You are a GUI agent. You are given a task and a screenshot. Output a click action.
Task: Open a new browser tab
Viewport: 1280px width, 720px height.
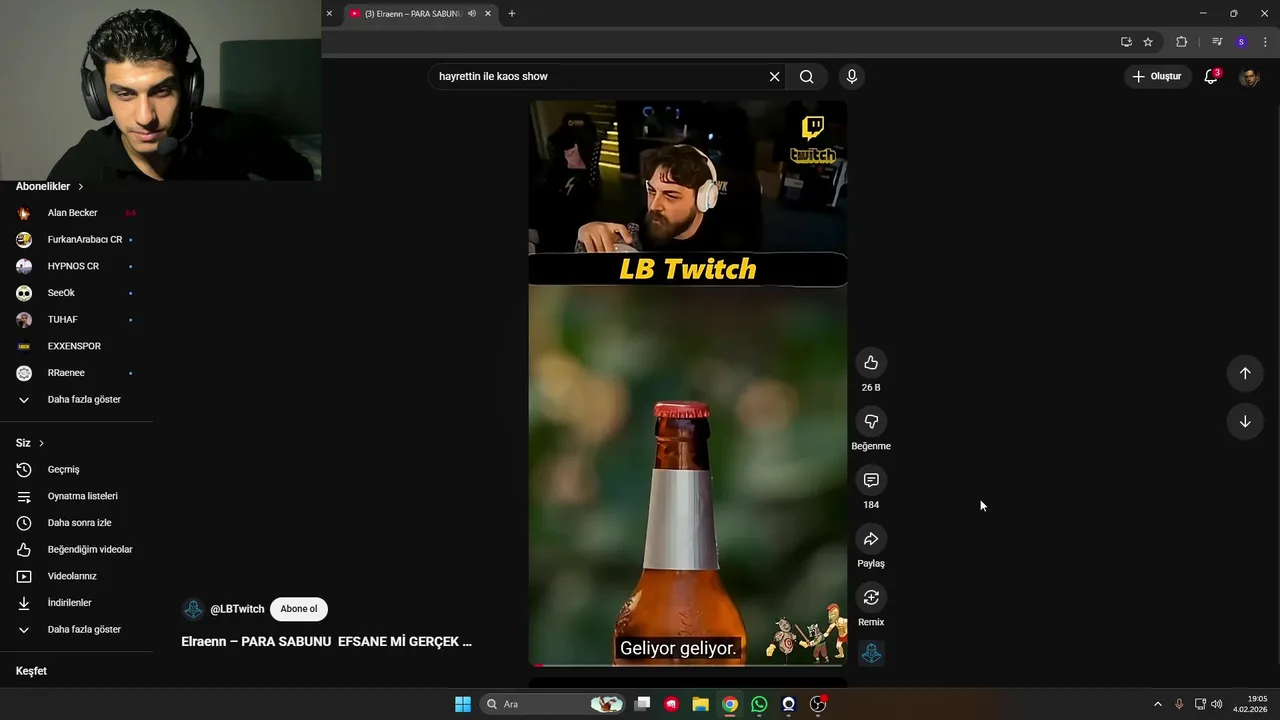tap(512, 13)
